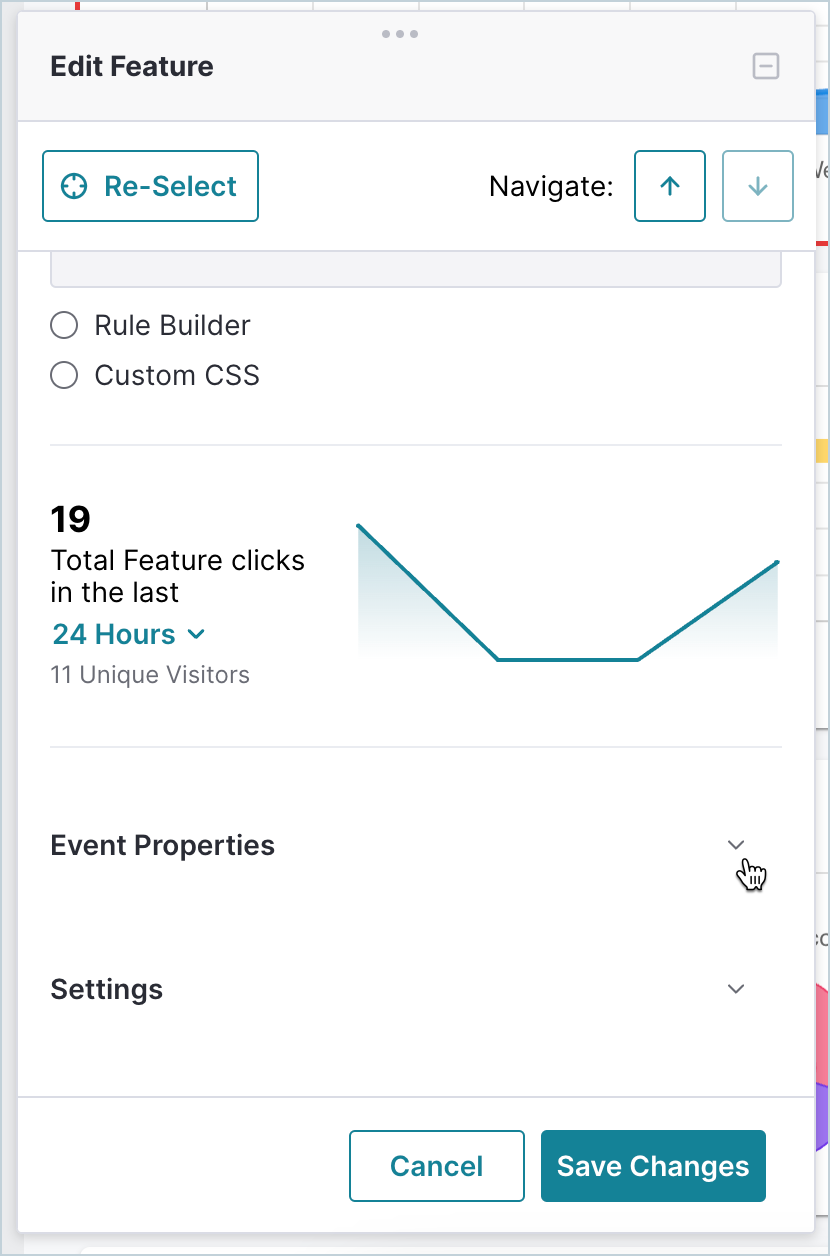Navigate to the child element with down arrow
The image size is (830, 1256).
tap(758, 186)
